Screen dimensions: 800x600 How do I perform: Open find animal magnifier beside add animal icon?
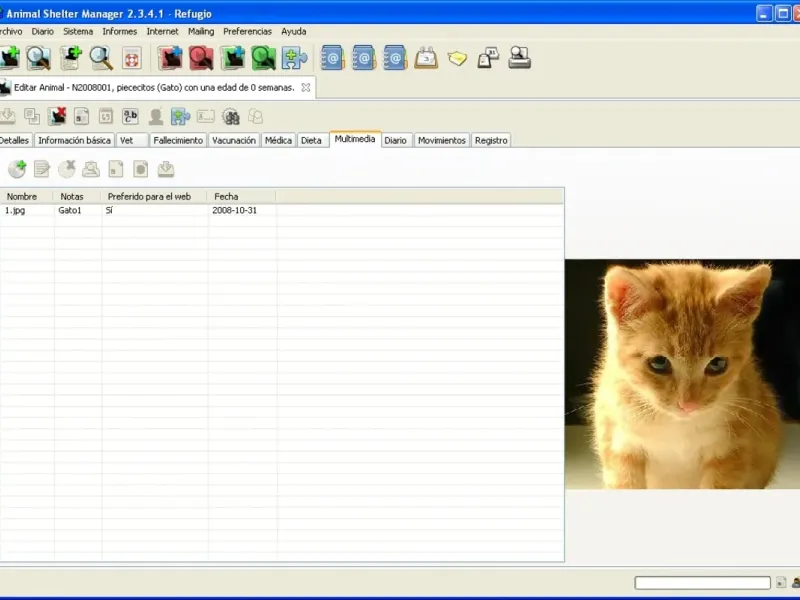pyautogui.click(x=39, y=58)
